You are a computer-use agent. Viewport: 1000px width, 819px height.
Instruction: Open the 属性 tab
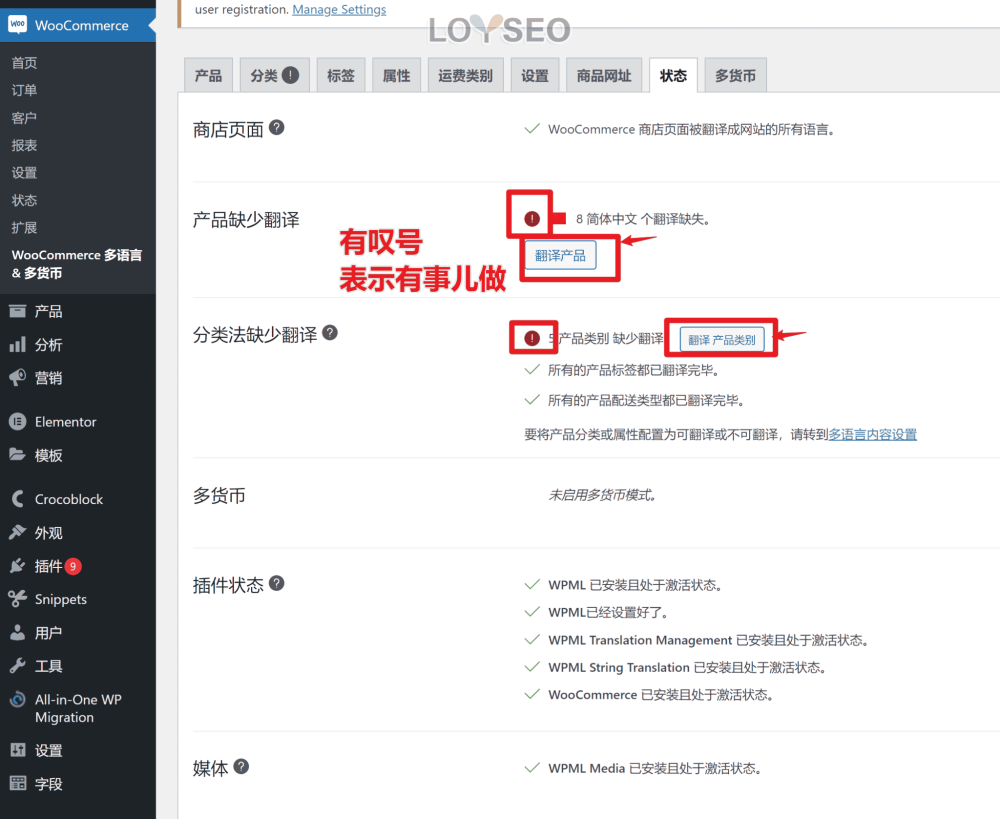396,75
